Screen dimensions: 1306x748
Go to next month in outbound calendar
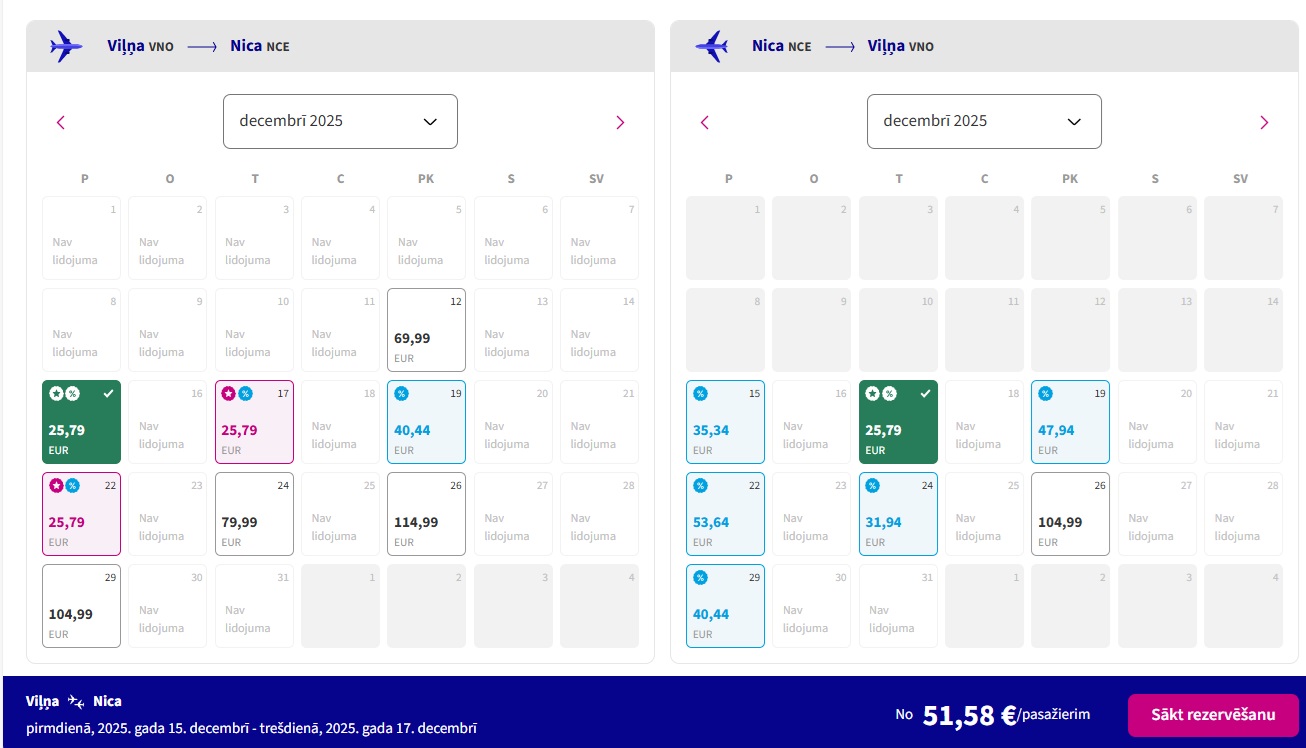(620, 122)
